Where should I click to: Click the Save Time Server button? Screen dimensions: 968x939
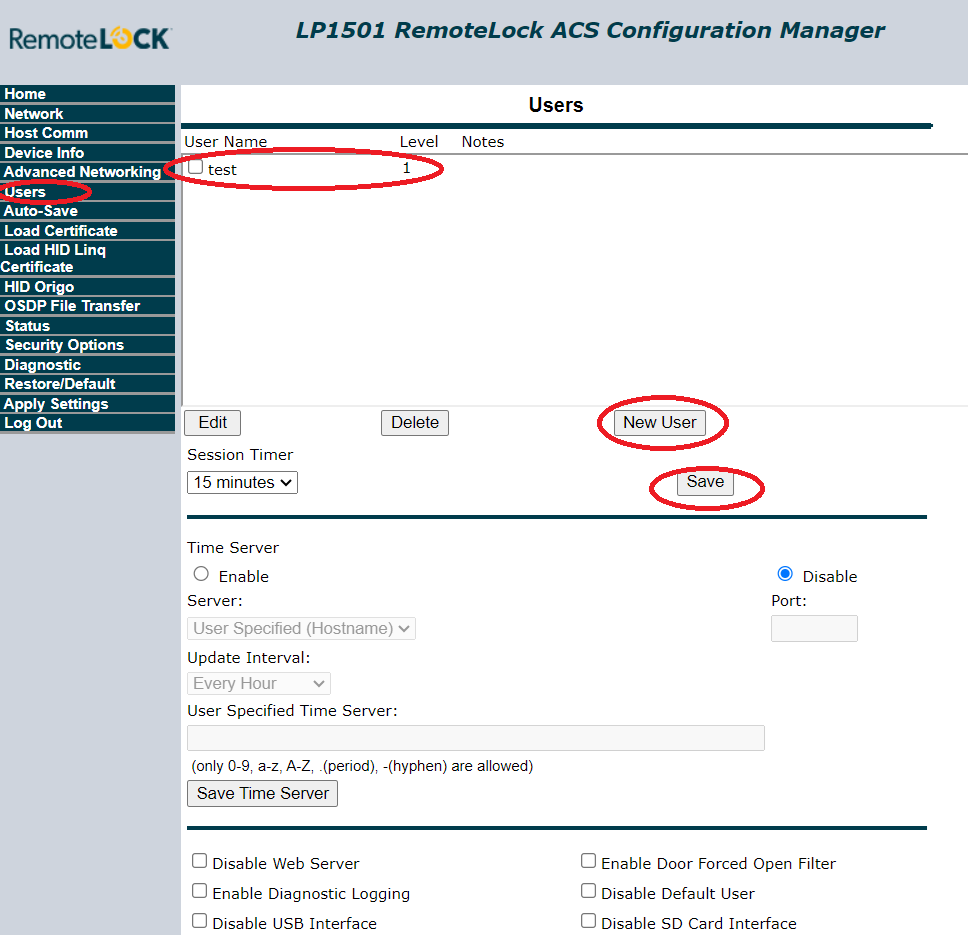262,793
